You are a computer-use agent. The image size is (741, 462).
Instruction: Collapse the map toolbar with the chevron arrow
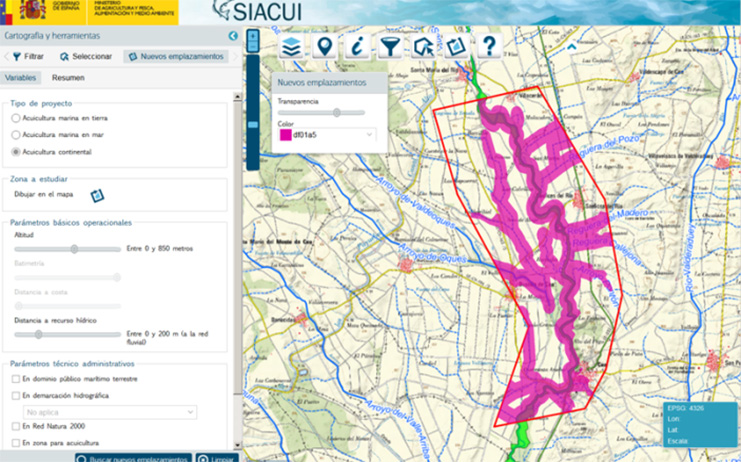tap(571, 46)
